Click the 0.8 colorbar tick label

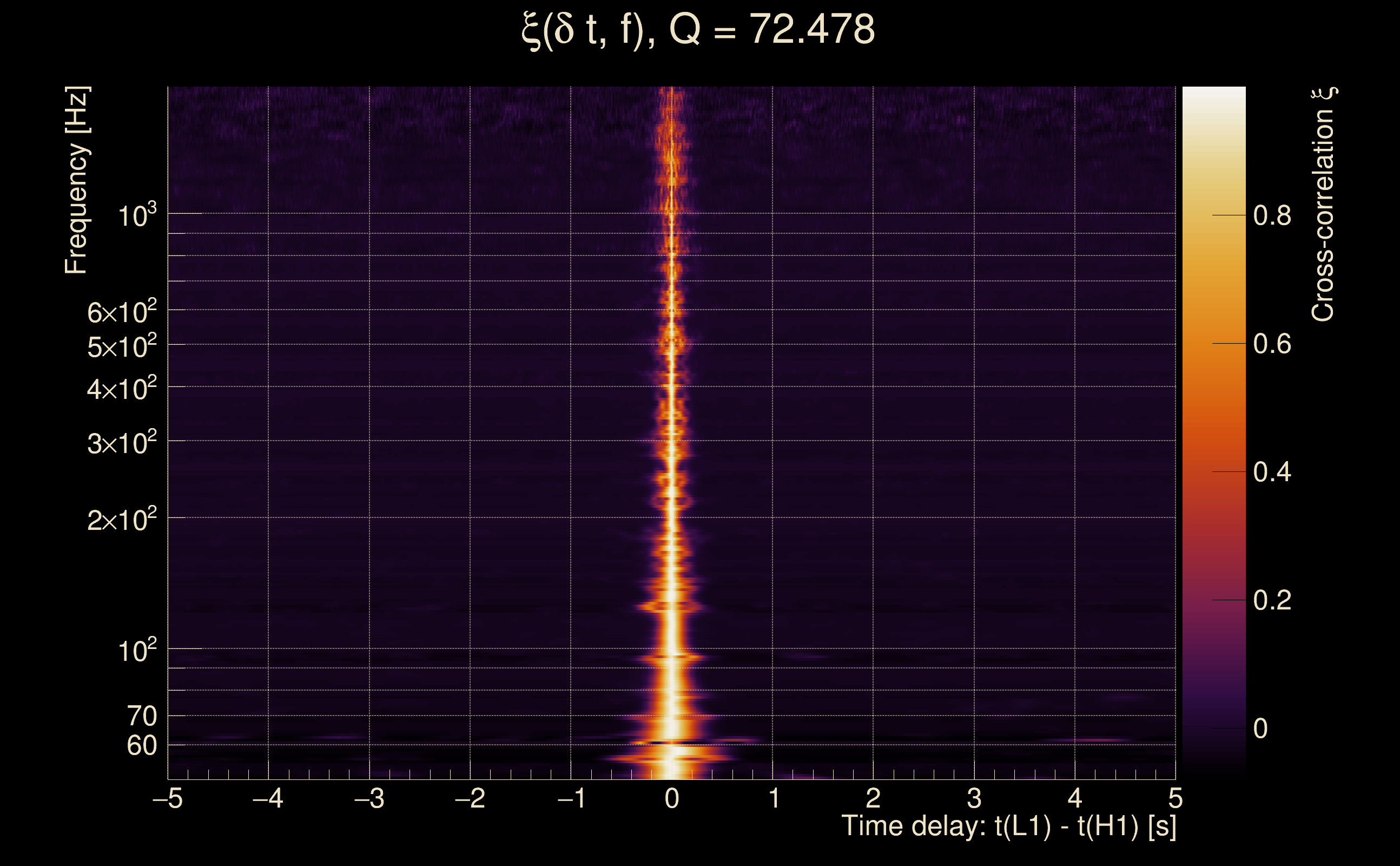tap(1272, 216)
